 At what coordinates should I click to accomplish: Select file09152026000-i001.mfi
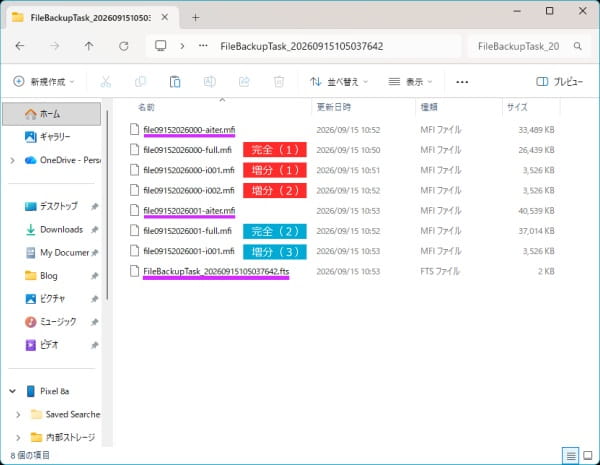pyautogui.click(x=189, y=170)
